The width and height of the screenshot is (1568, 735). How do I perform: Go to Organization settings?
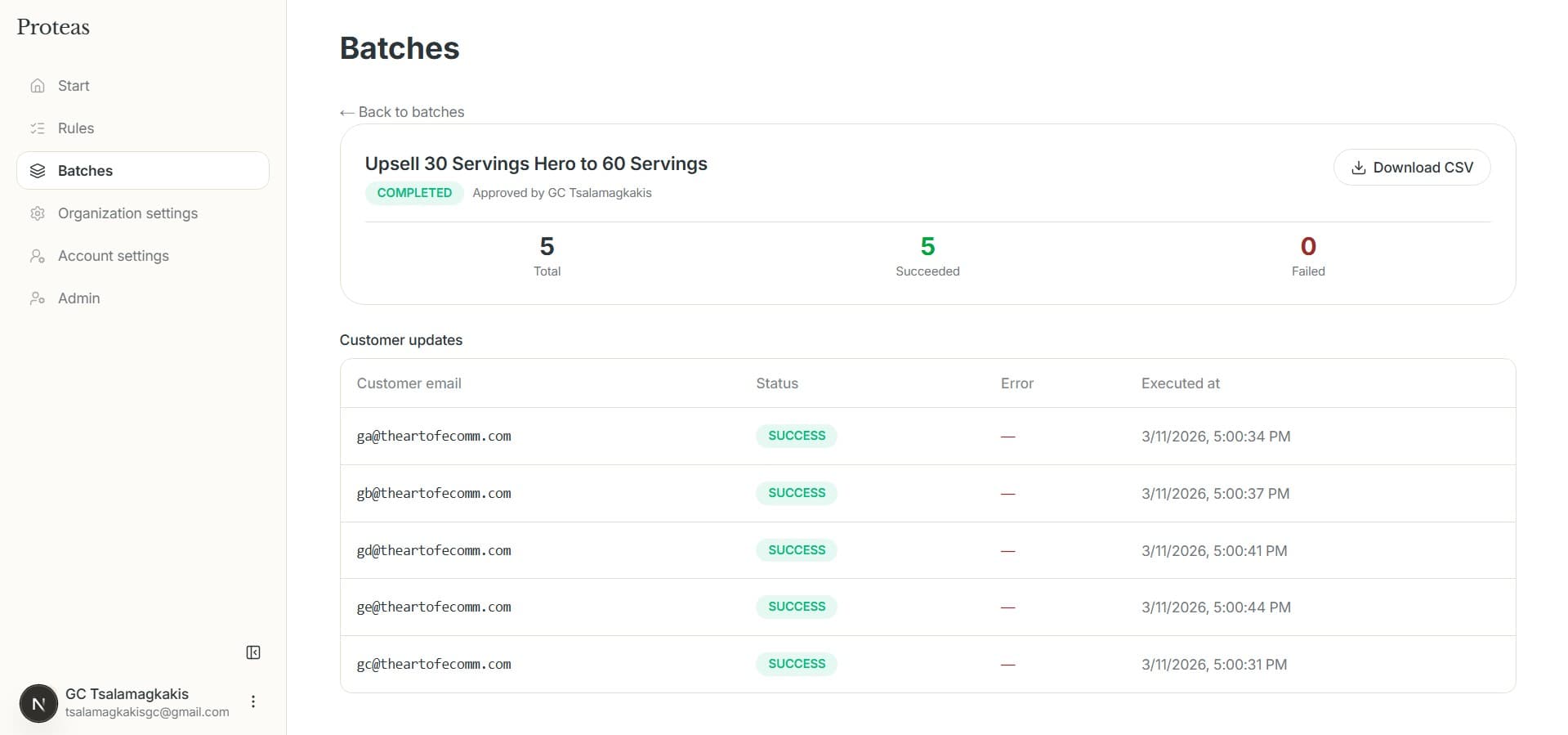[143, 213]
